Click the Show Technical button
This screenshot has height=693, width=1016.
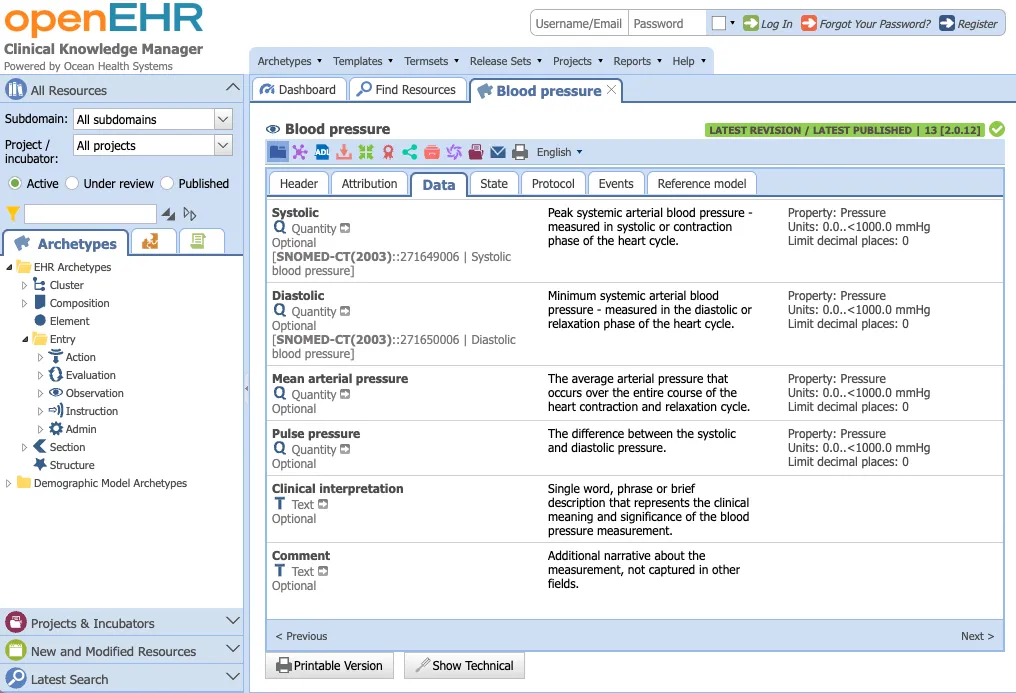tap(464, 665)
